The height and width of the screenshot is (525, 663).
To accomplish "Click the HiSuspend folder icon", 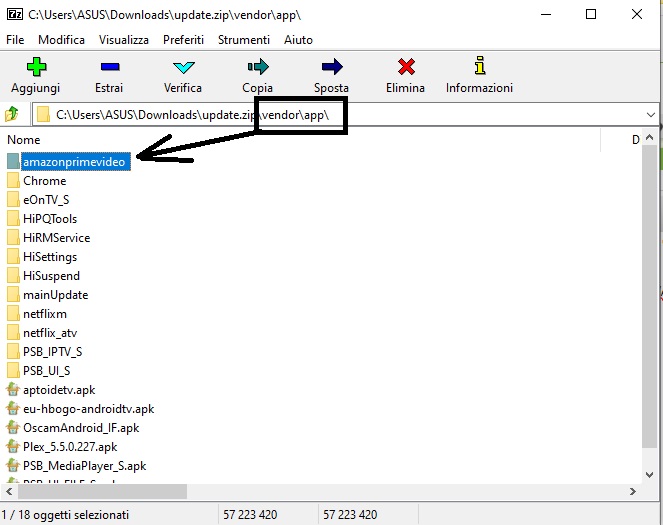I will [13, 276].
